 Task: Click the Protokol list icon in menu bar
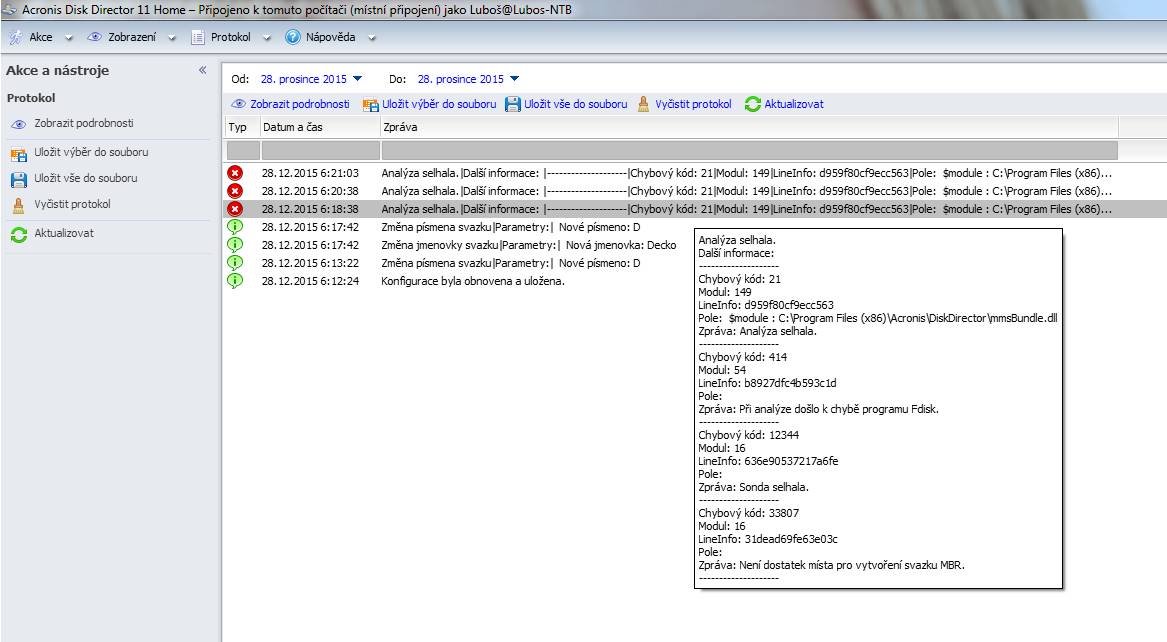coord(197,37)
